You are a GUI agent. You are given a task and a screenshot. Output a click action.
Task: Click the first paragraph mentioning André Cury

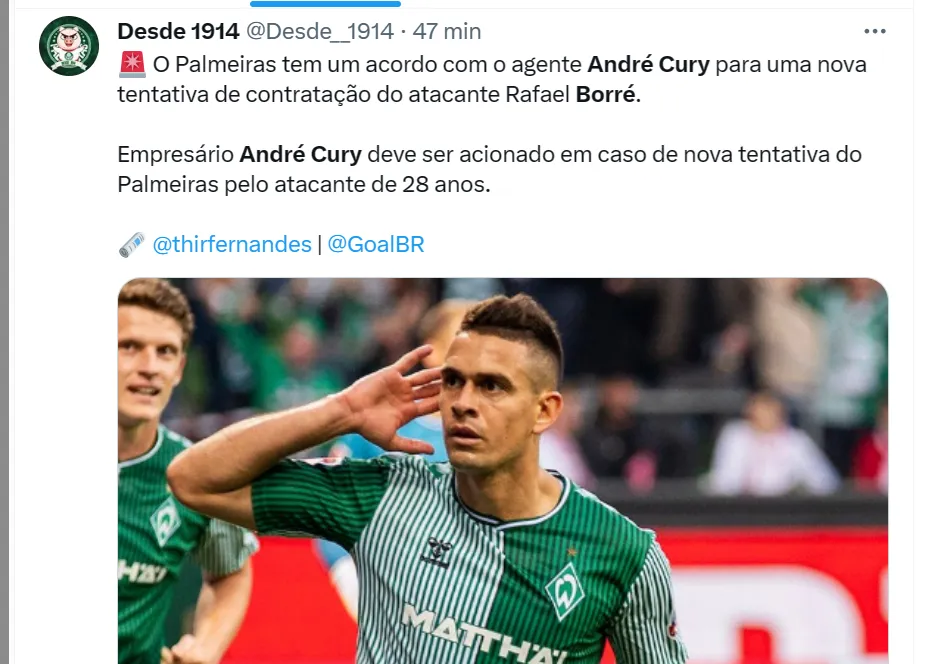pos(492,80)
